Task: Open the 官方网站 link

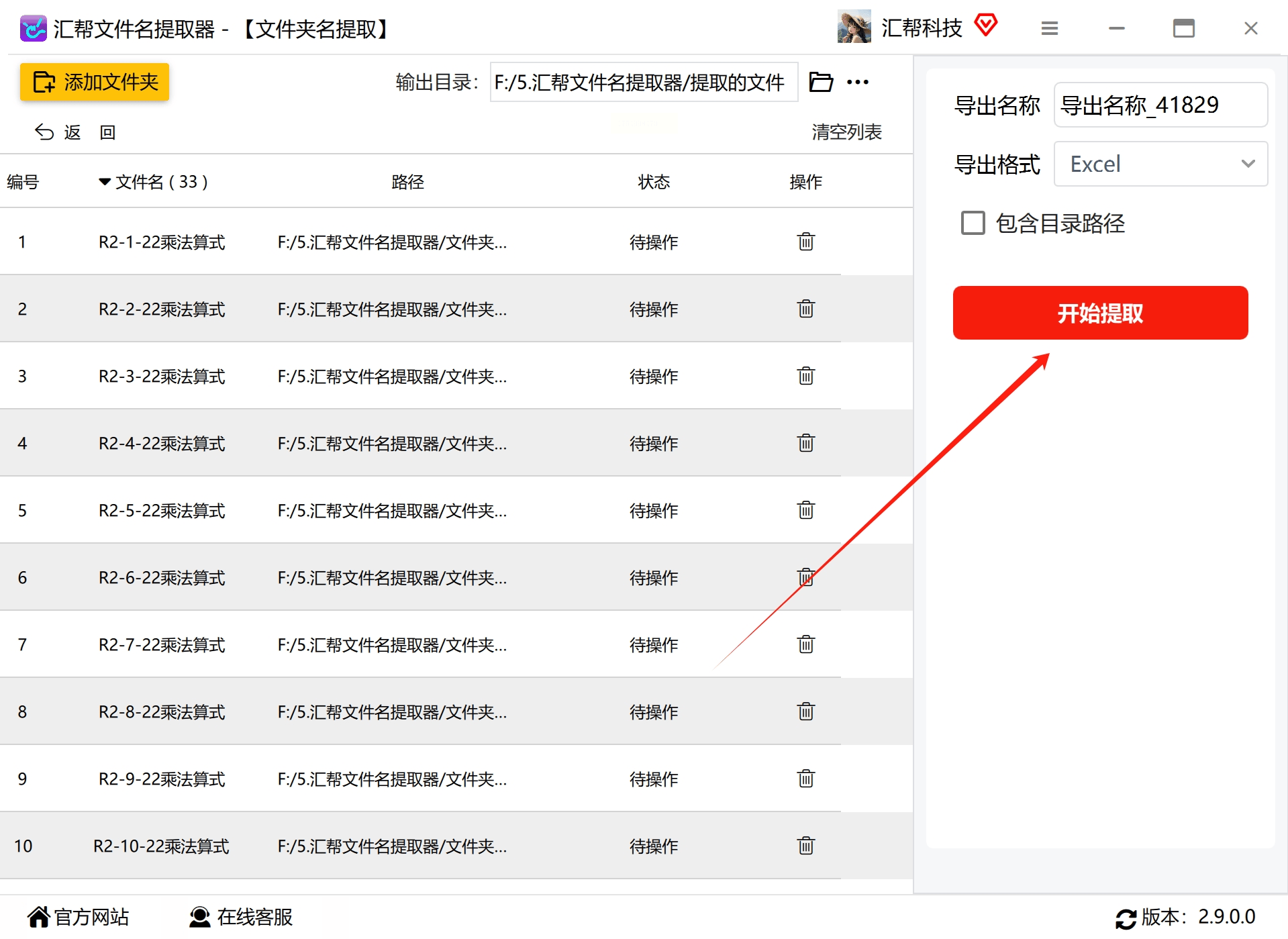Action: (x=78, y=917)
